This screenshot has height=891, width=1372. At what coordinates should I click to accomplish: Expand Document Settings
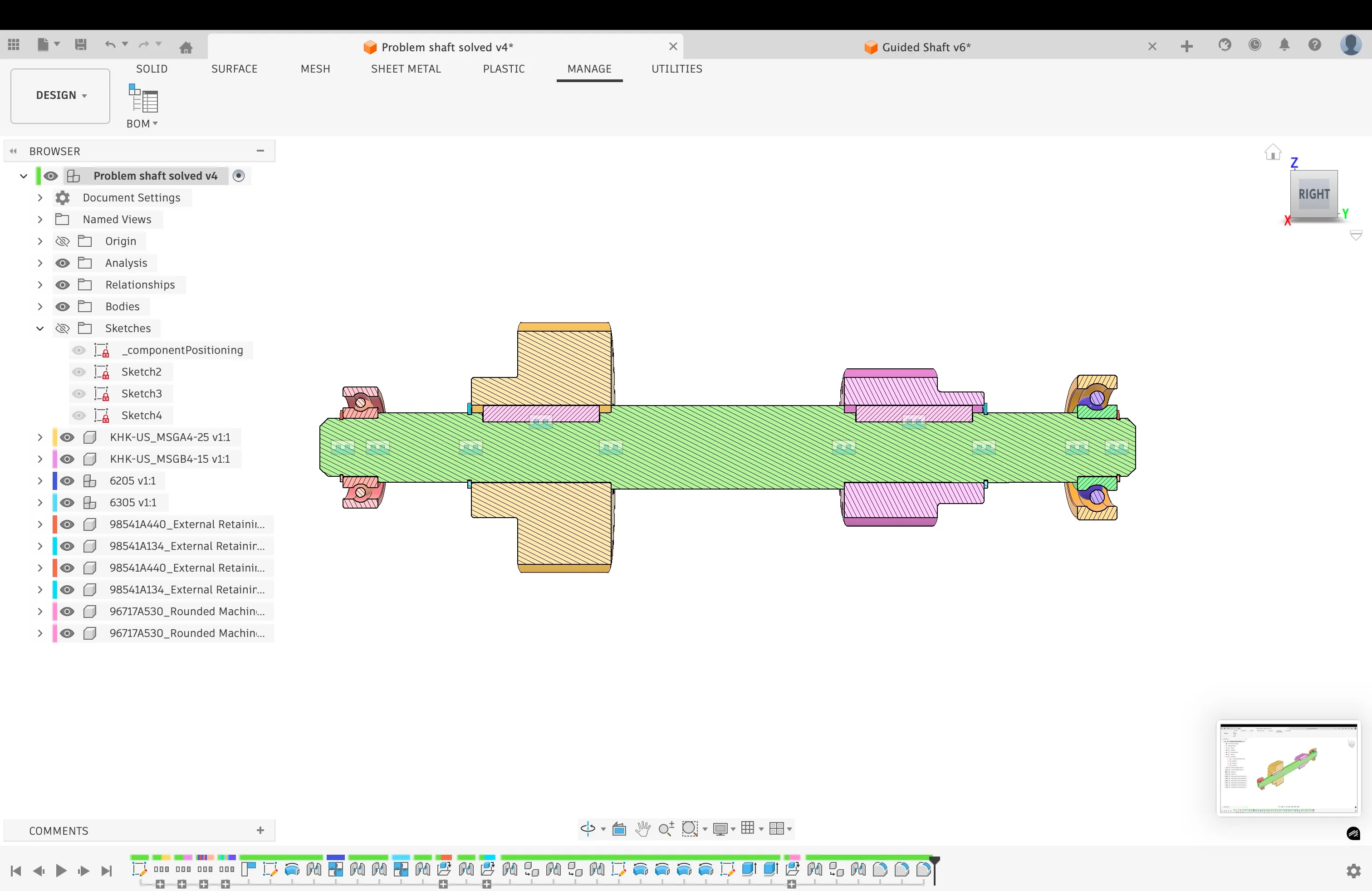pyautogui.click(x=40, y=198)
